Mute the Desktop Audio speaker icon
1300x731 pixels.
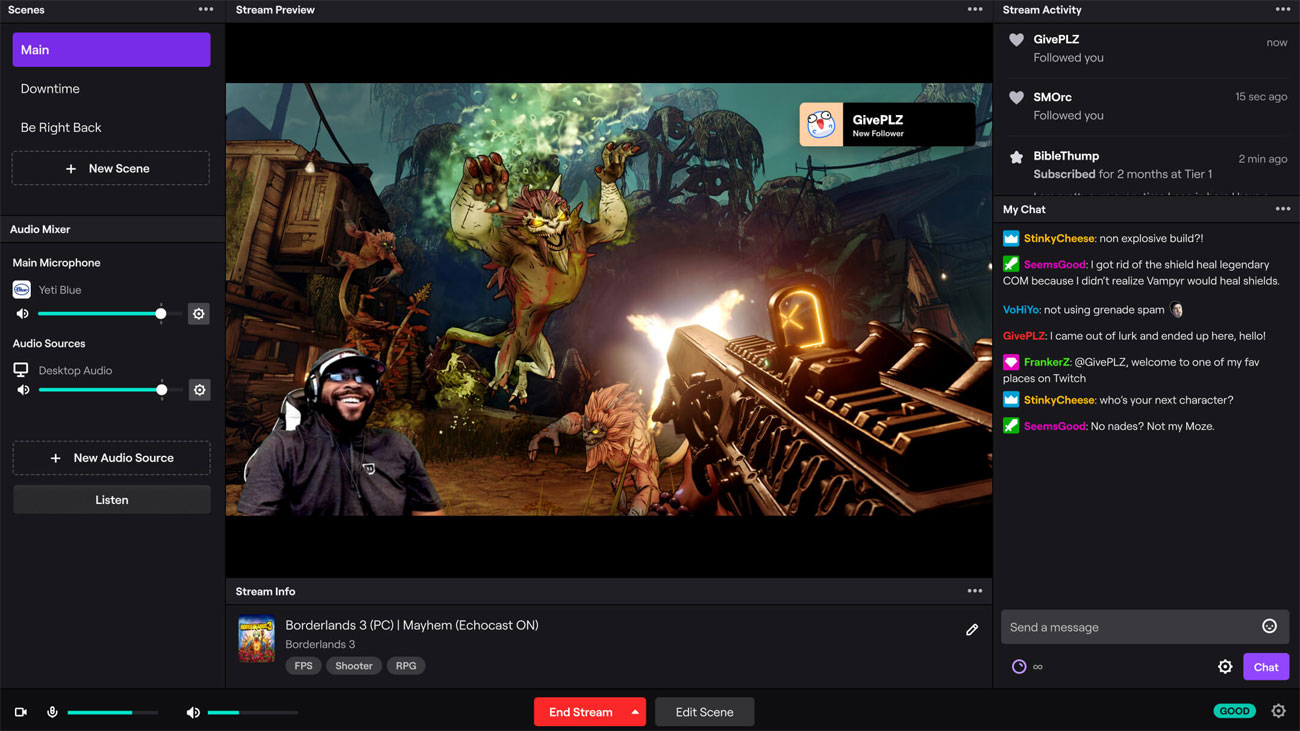coord(22,390)
